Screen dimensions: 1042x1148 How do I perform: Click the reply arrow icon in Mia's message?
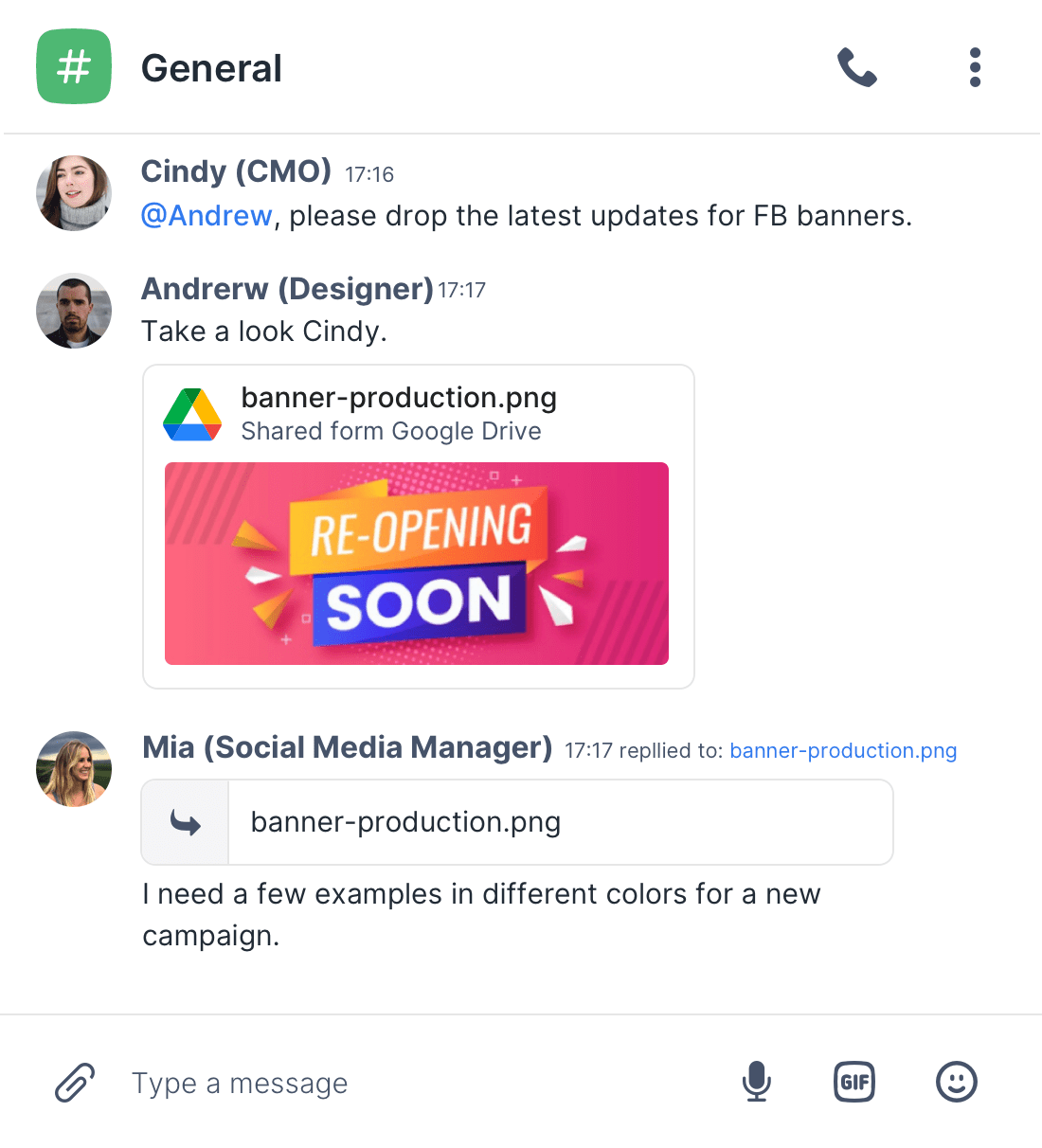pos(186,823)
